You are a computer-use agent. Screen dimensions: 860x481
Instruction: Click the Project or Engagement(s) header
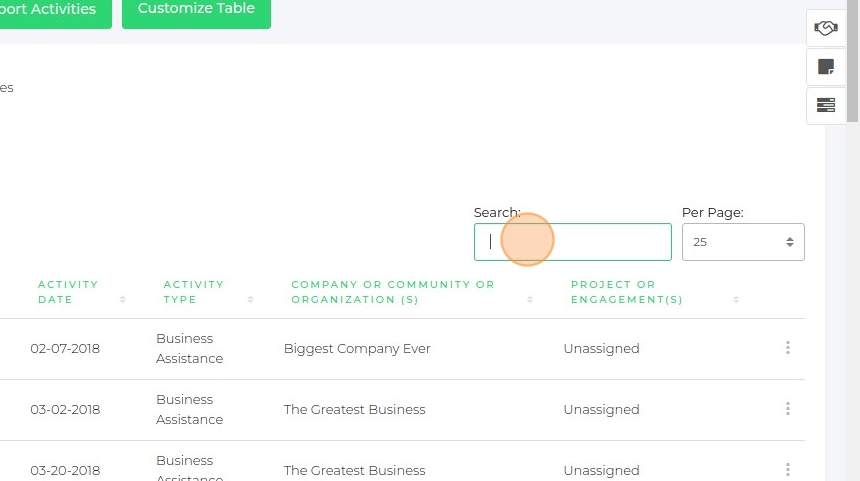pos(627,292)
